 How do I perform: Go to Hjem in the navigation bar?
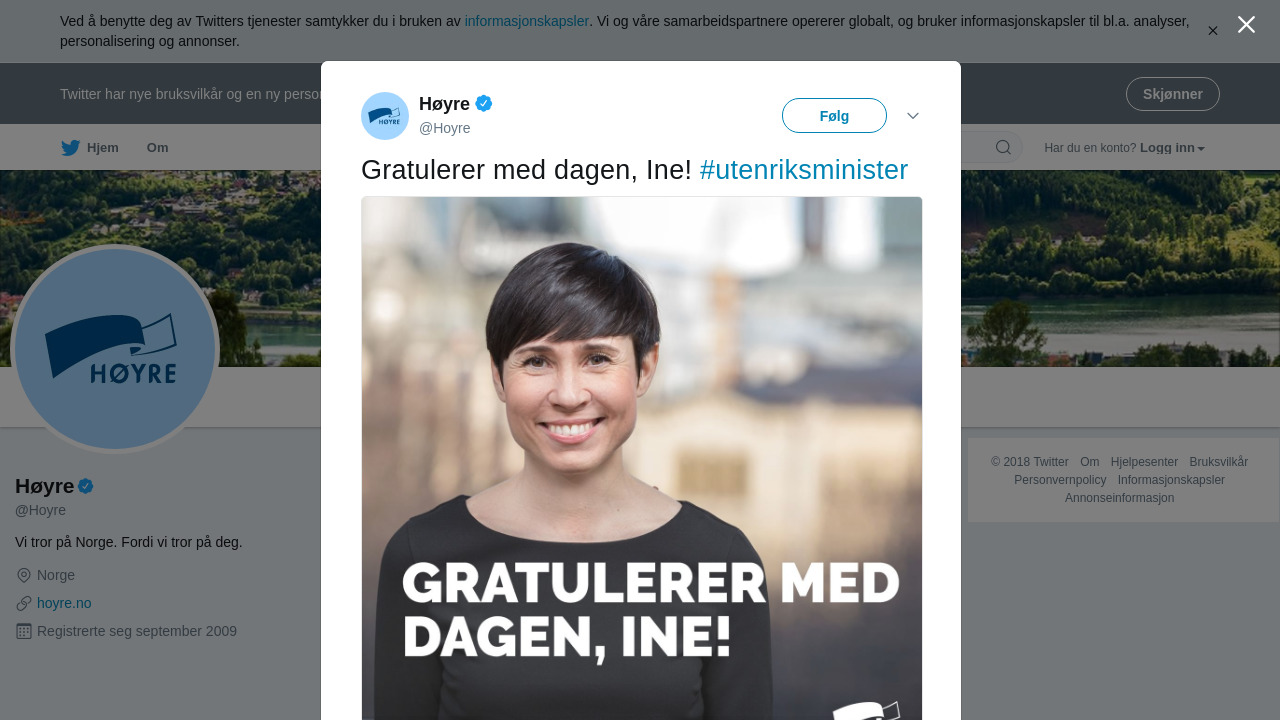[x=103, y=148]
